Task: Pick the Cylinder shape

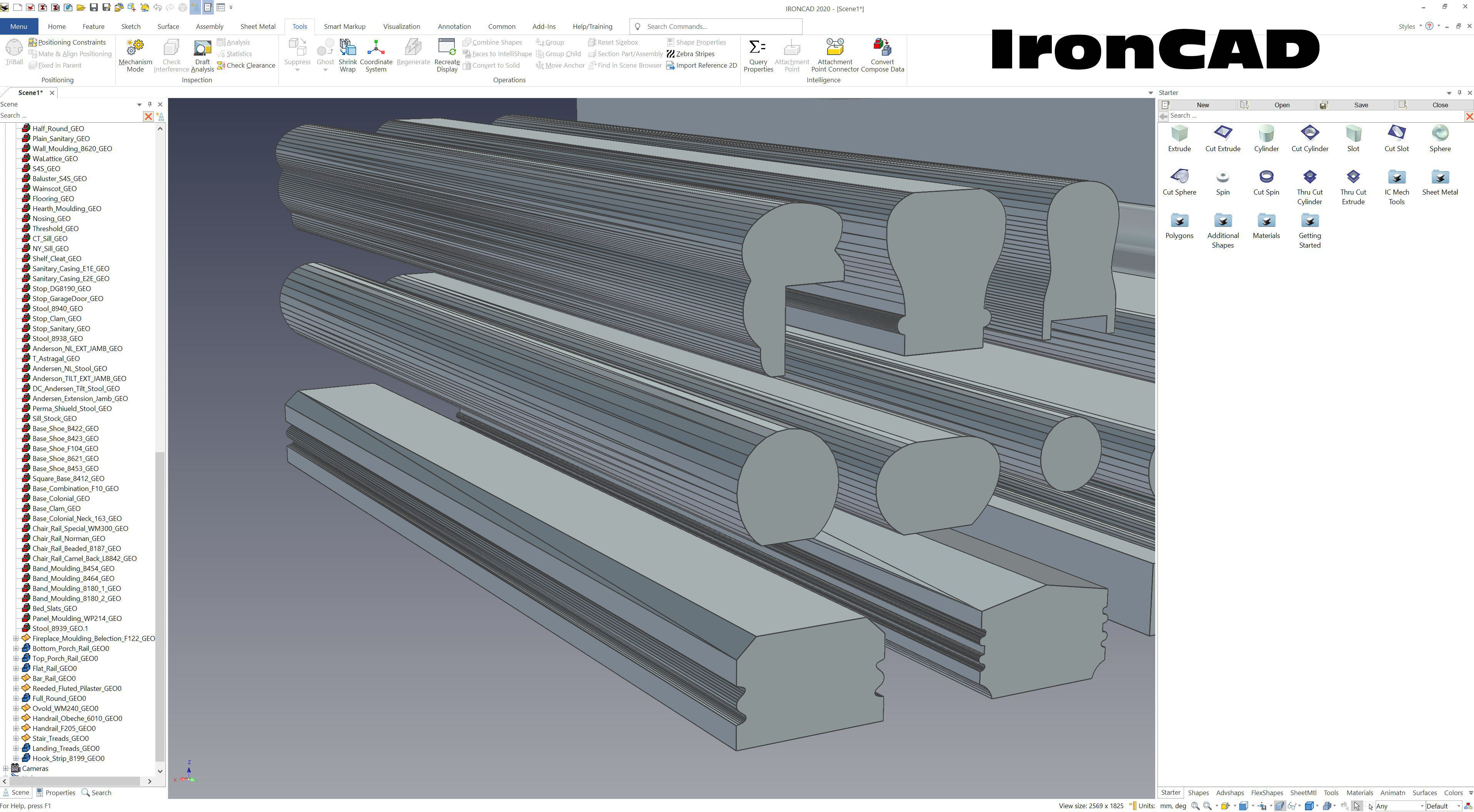Action: pos(1266,139)
